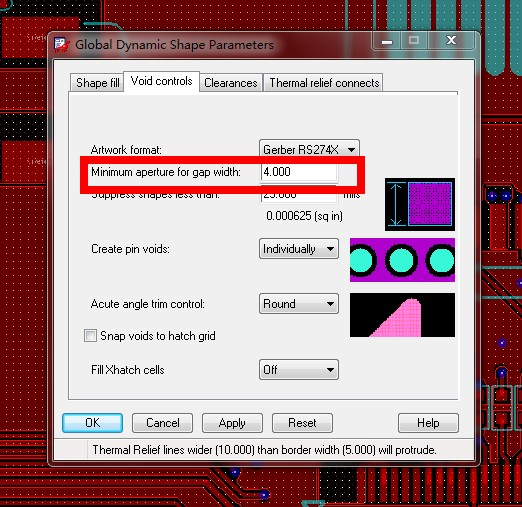Open the Thermal relief connects tab
Image resolution: width=522 pixels, height=507 pixels.
click(x=324, y=83)
